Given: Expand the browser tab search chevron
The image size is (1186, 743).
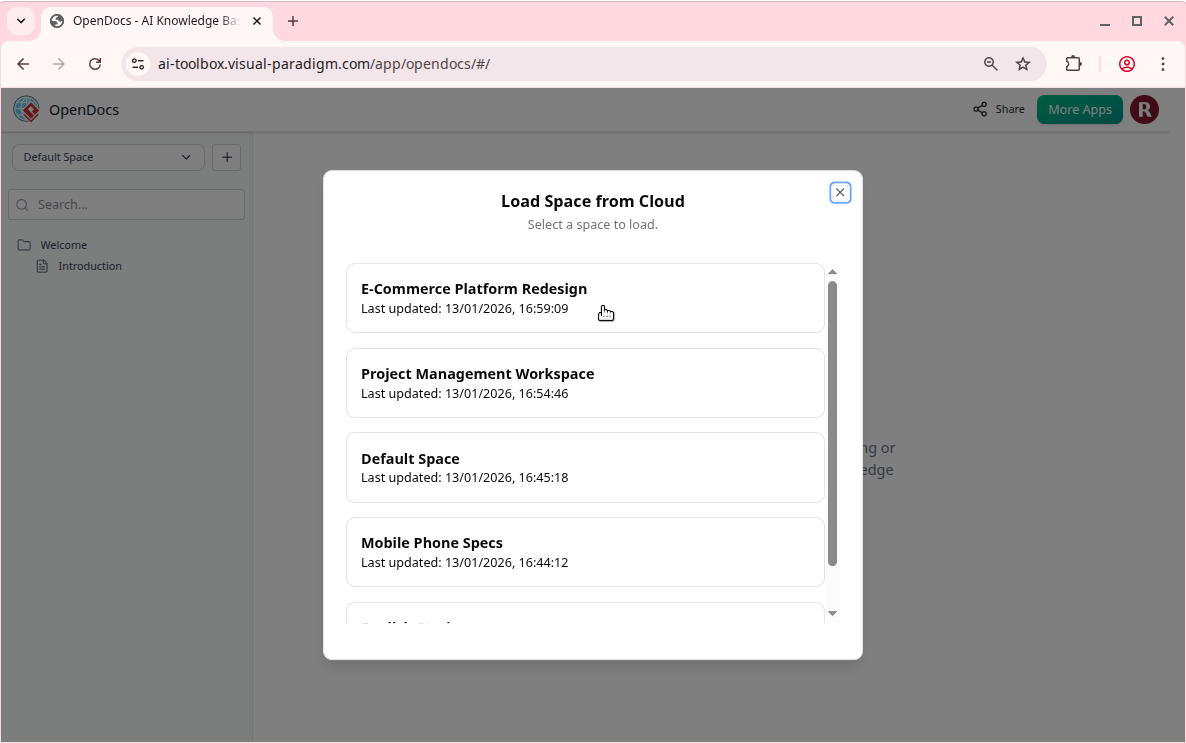Looking at the screenshot, I should [21, 20].
